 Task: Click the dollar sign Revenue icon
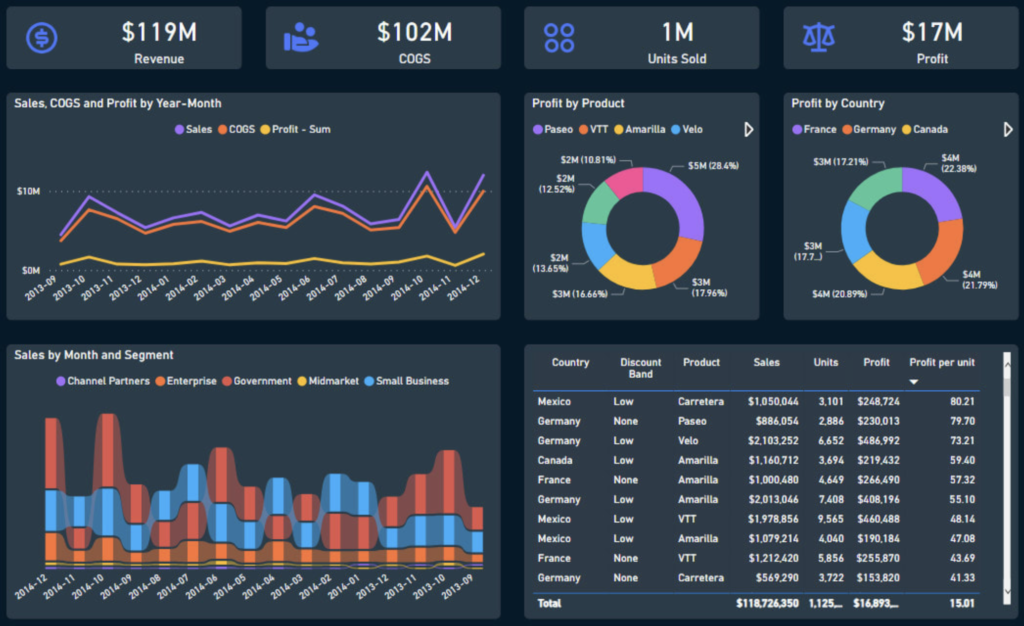[x=41, y=38]
